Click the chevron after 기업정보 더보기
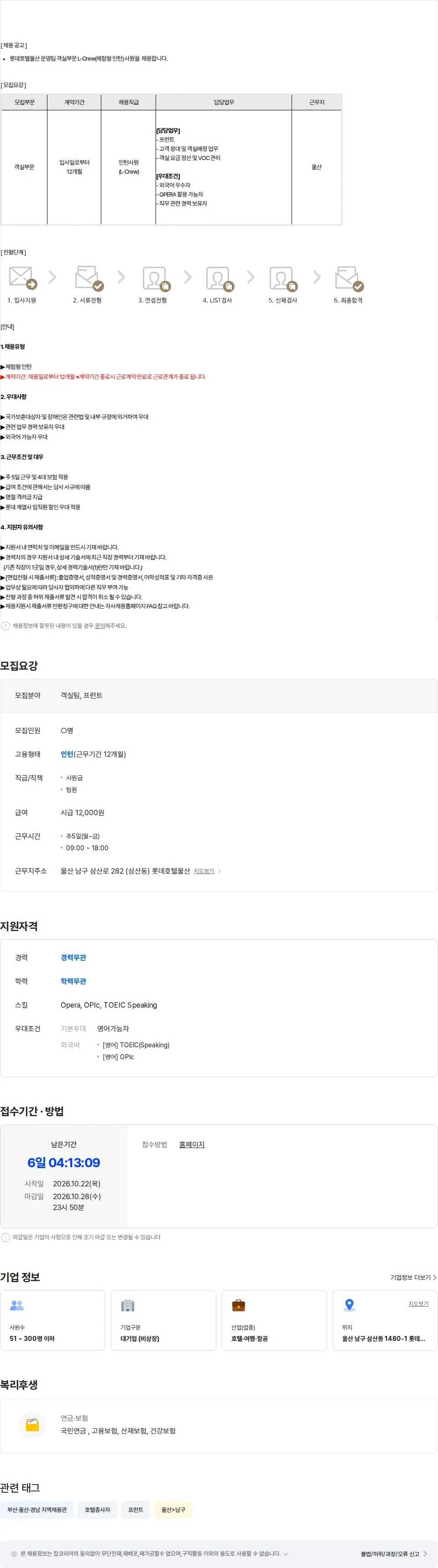This screenshot has height=1568, width=438. tap(434, 1277)
